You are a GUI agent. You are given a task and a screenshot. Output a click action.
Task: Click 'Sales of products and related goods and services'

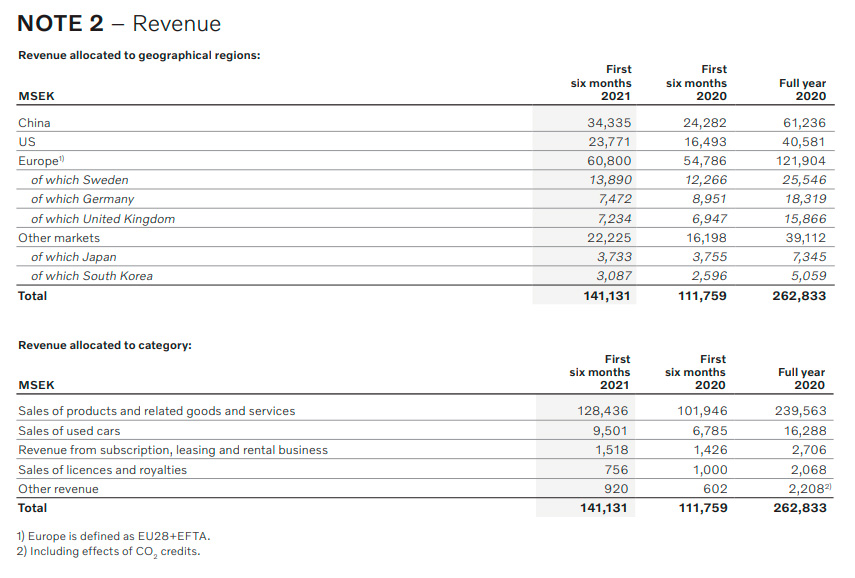click(x=157, y=411)
